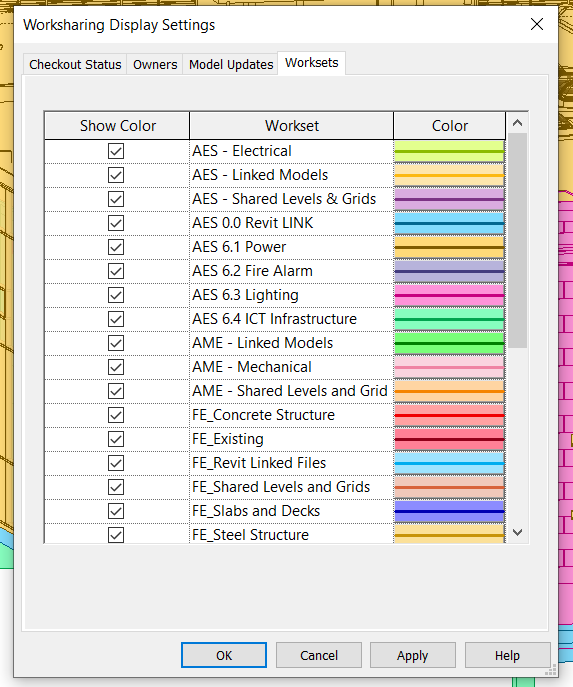This screenshot has height=687, width=573.
Task: Edit the FE_Existing color swatch
Action: 449,439
